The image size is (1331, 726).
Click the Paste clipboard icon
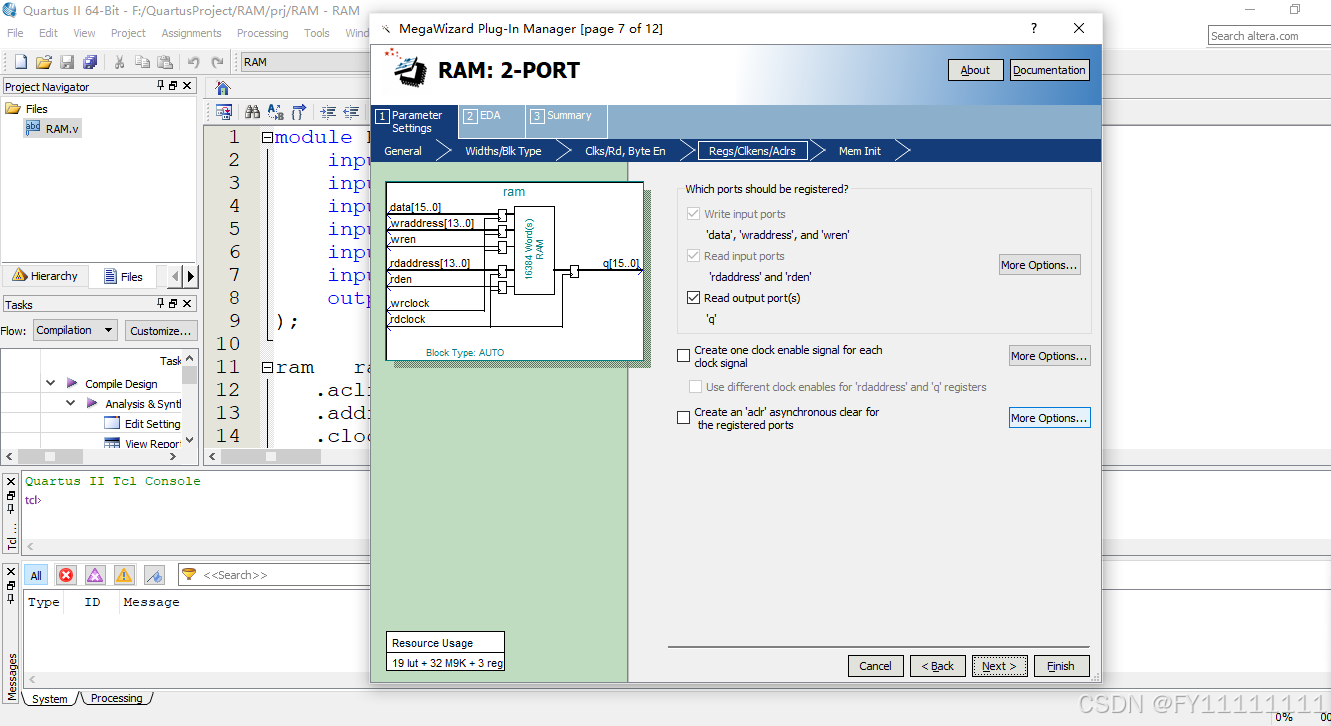pos(163,62)
